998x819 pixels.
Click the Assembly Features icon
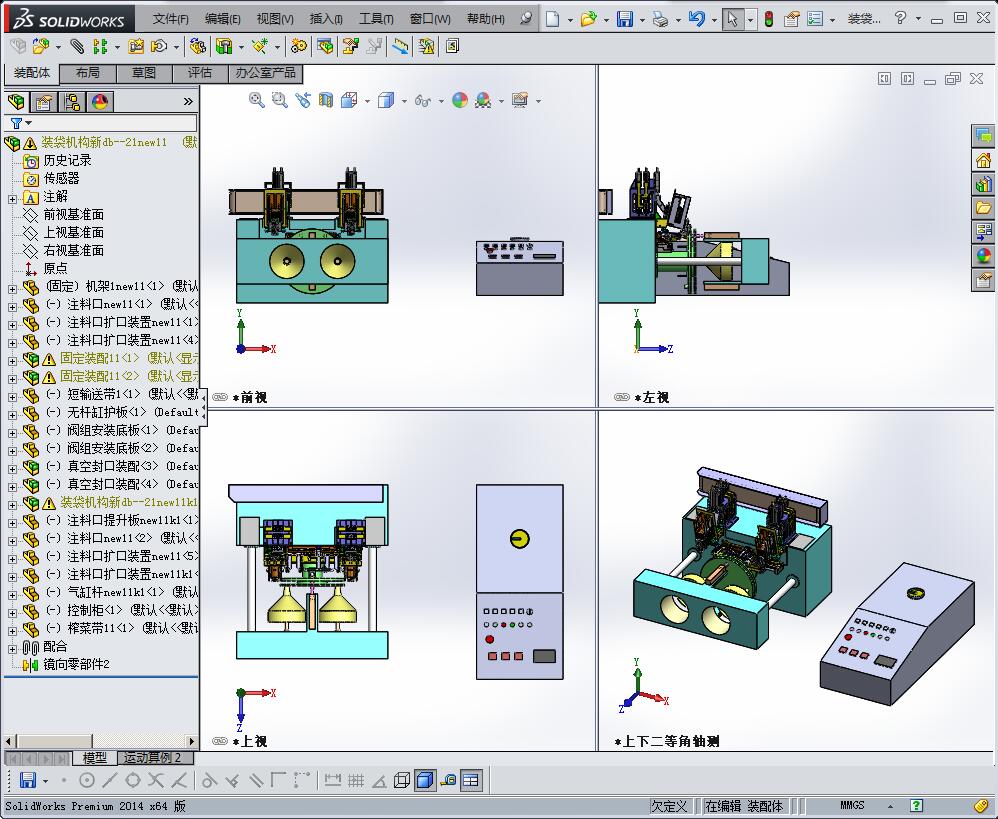(x=223, y=46)
